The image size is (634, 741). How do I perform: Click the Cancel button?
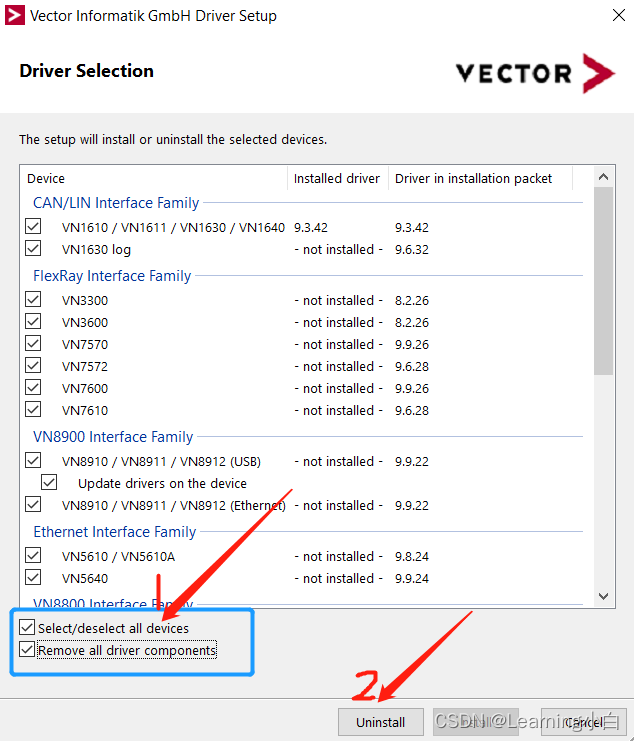584,722
